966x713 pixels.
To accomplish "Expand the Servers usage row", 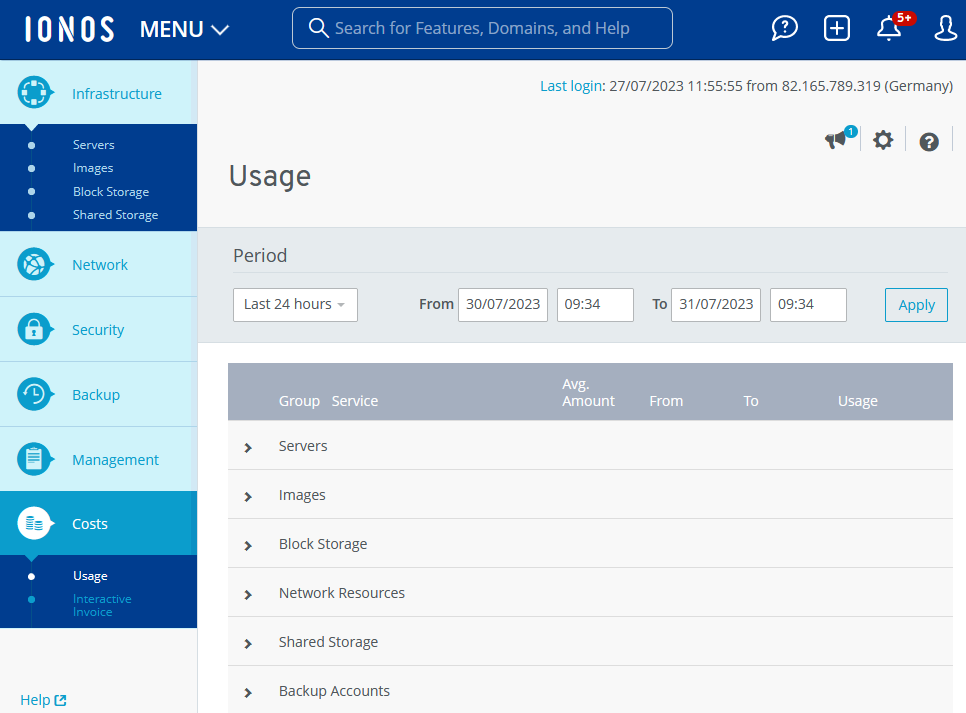I will (248, 447).
